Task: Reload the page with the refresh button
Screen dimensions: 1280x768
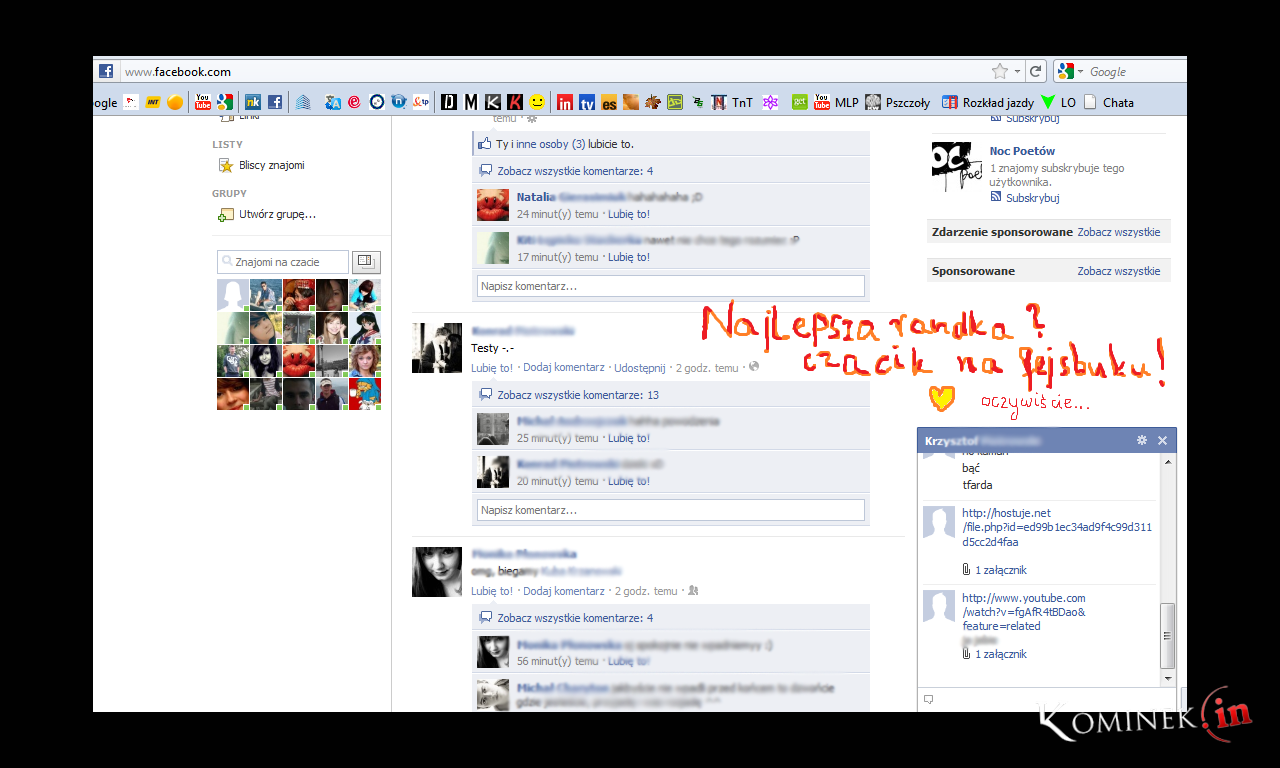Action: (x=1036, y=71)
